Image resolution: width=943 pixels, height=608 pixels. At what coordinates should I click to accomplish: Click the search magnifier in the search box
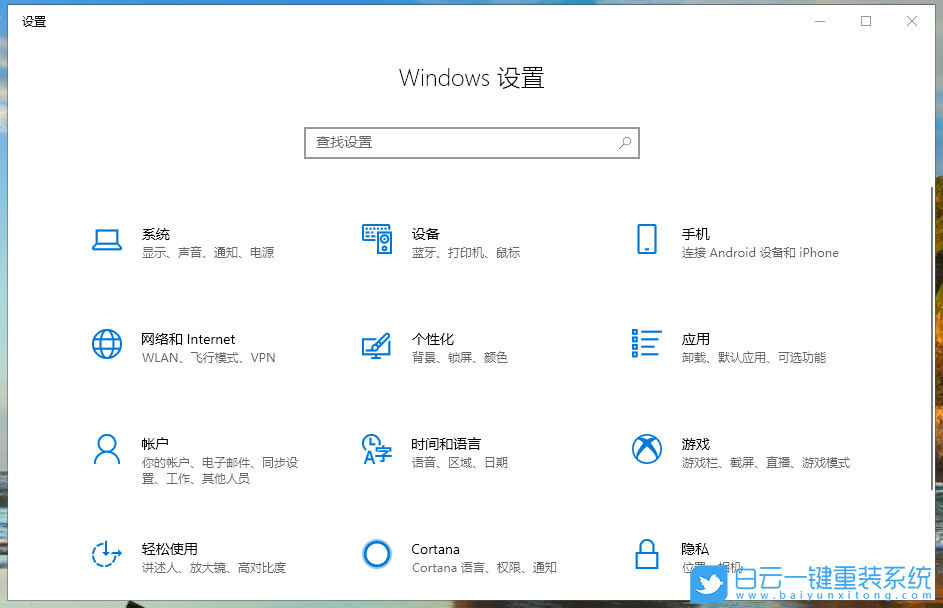(623, 143)
